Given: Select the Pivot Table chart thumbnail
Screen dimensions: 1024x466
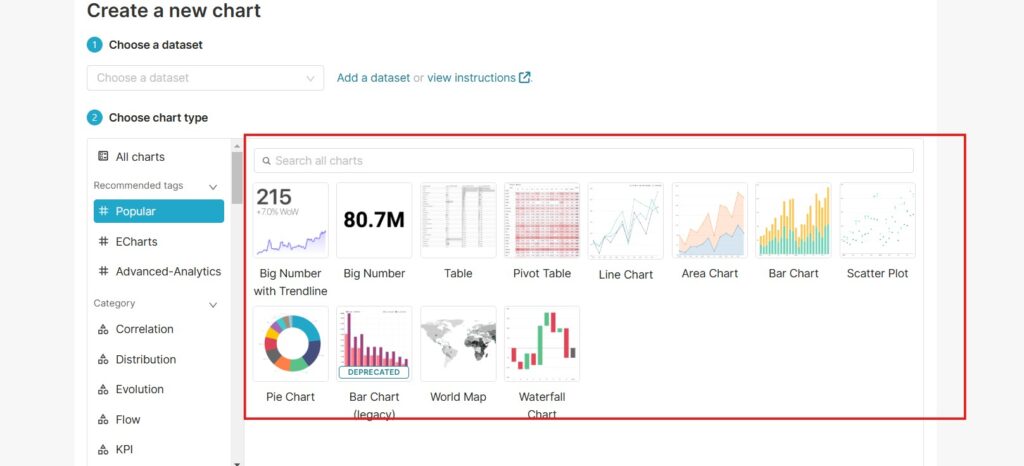Looking at the screenshot, I should (x=542, y=220).
